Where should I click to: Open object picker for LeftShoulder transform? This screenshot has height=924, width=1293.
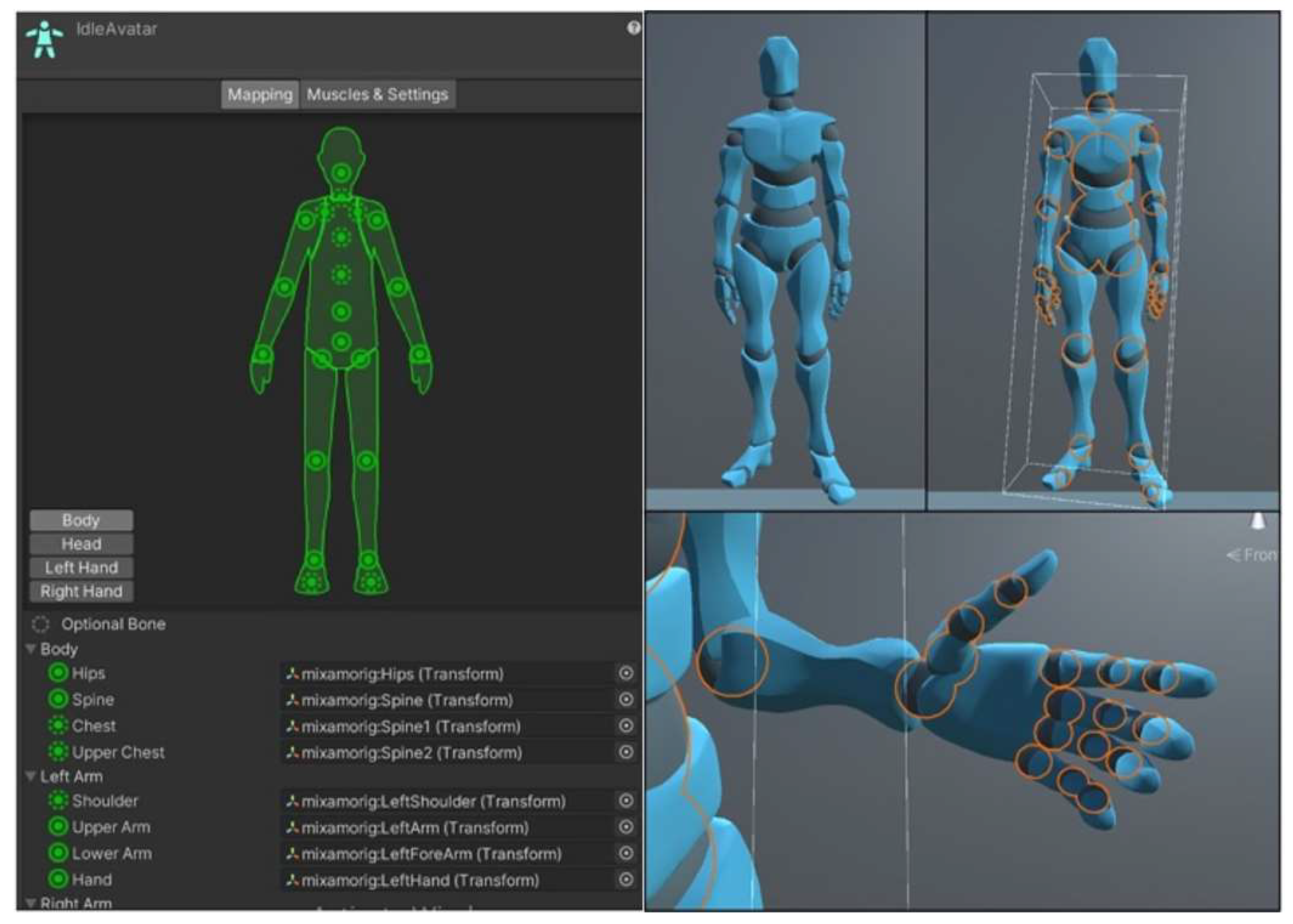pos(626,801)
